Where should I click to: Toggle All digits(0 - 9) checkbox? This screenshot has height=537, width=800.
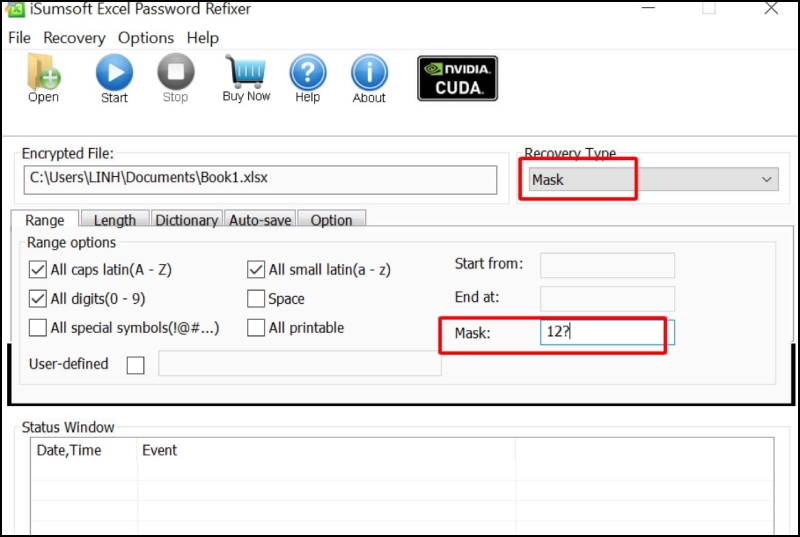point(38,299)
